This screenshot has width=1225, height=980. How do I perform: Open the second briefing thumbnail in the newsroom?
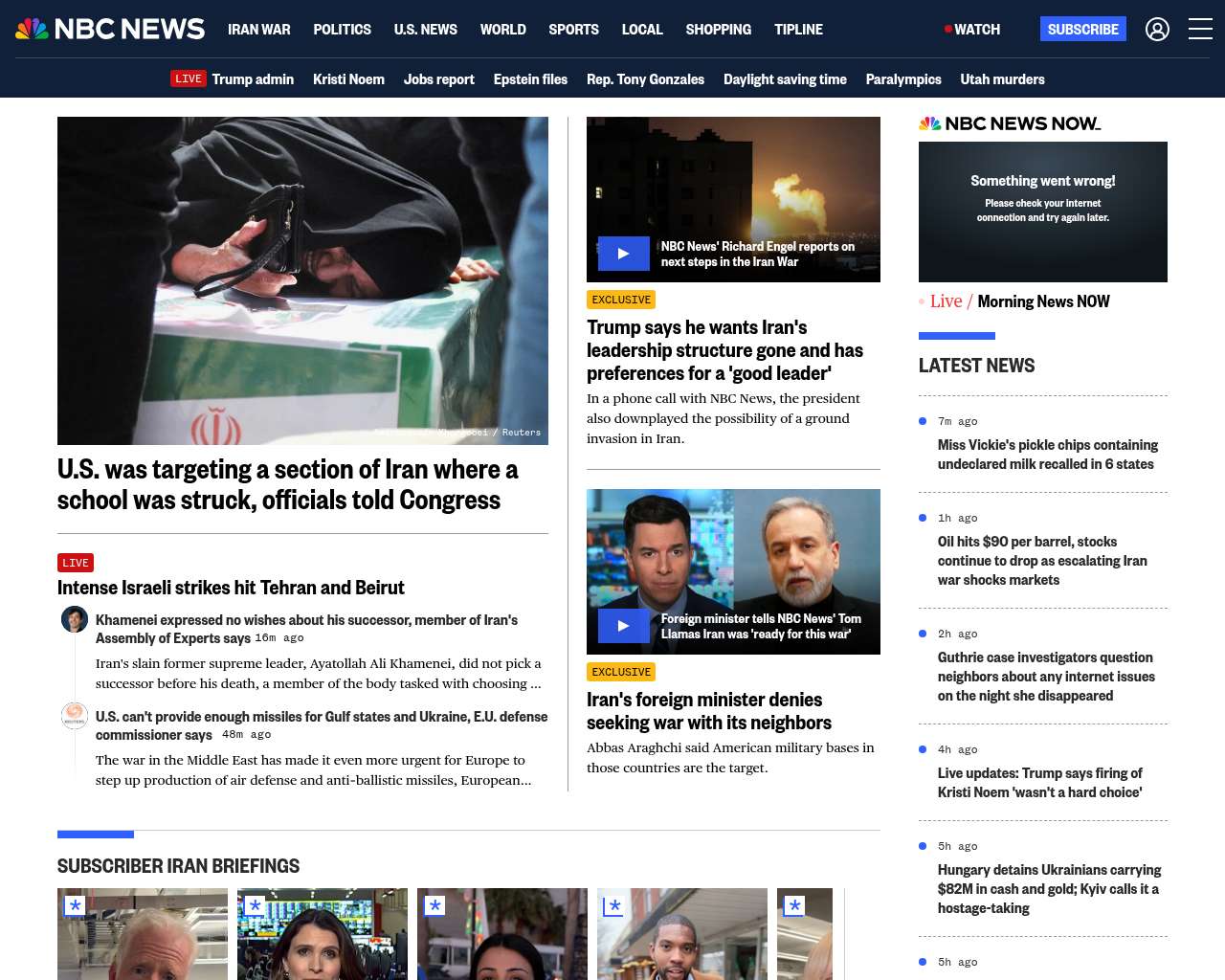[x=323, y=934]
